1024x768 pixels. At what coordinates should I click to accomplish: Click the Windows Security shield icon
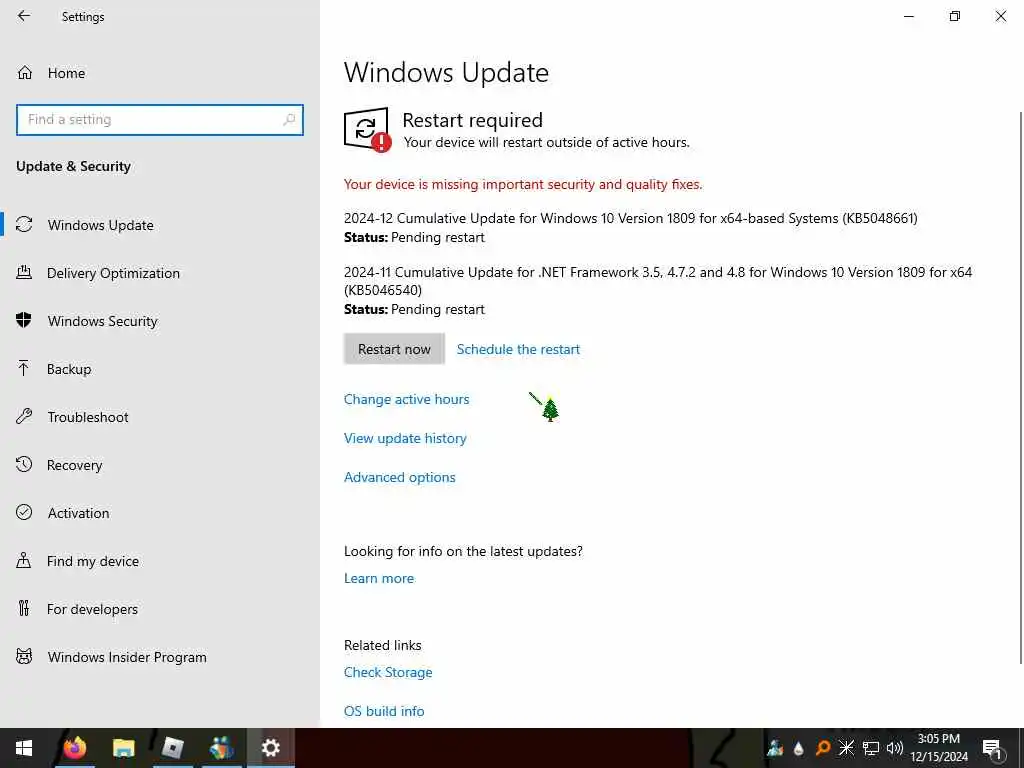point(24,320)
